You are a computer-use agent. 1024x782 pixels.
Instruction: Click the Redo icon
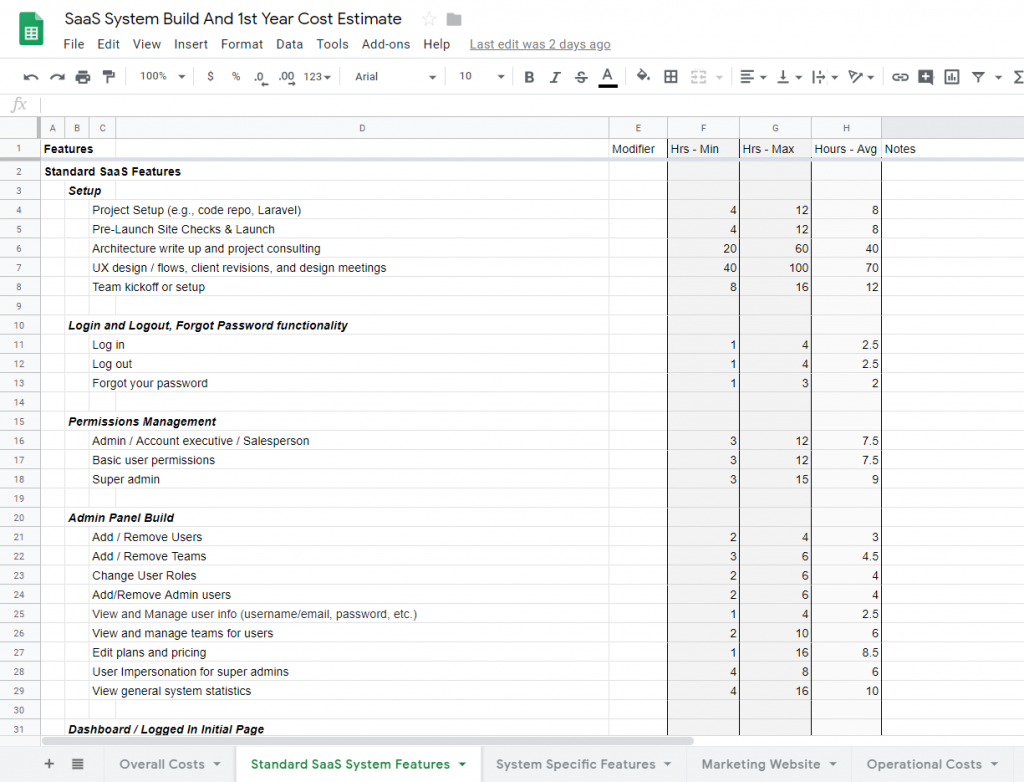click(57, 77)
